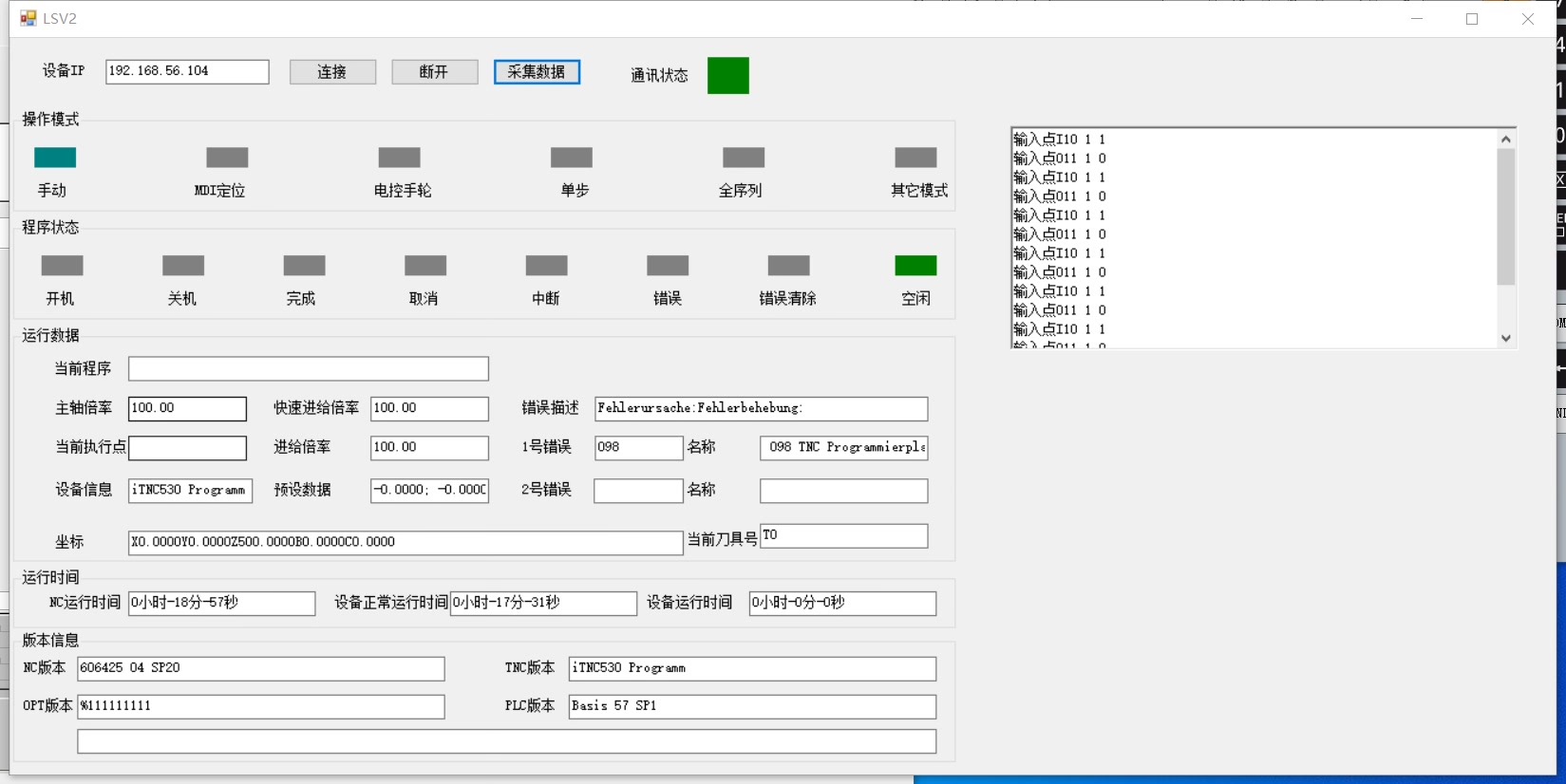The width and height of the screenshot is (1566, 784).
Task: Click the 设备IP address input field
Action: [x=187, y=72]
